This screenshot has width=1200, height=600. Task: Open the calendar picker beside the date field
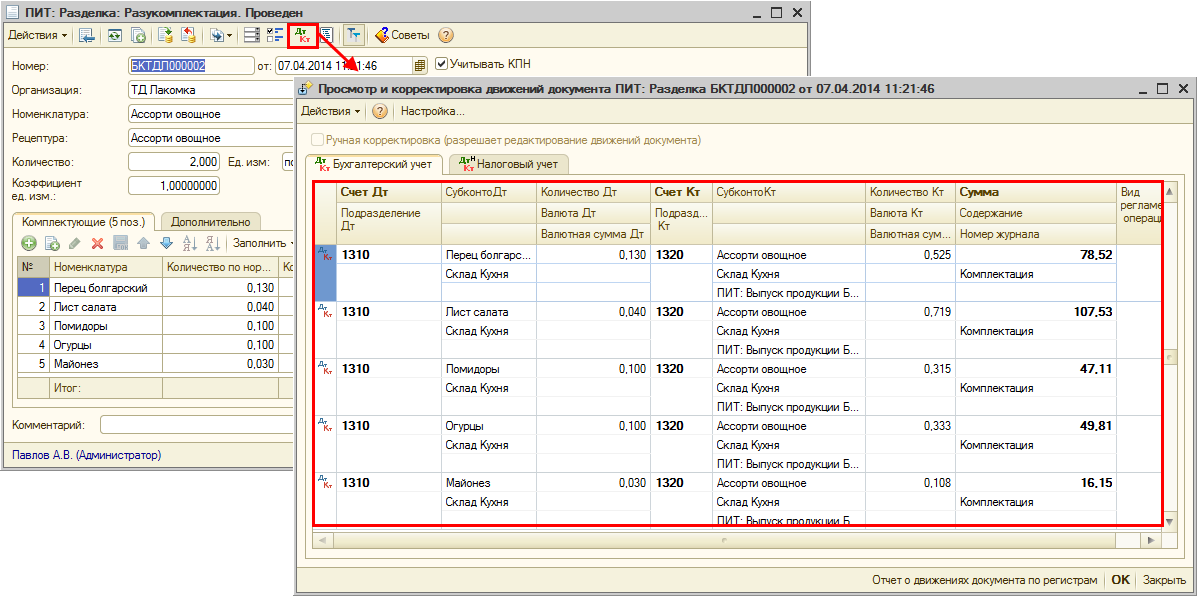pos(420,65)
